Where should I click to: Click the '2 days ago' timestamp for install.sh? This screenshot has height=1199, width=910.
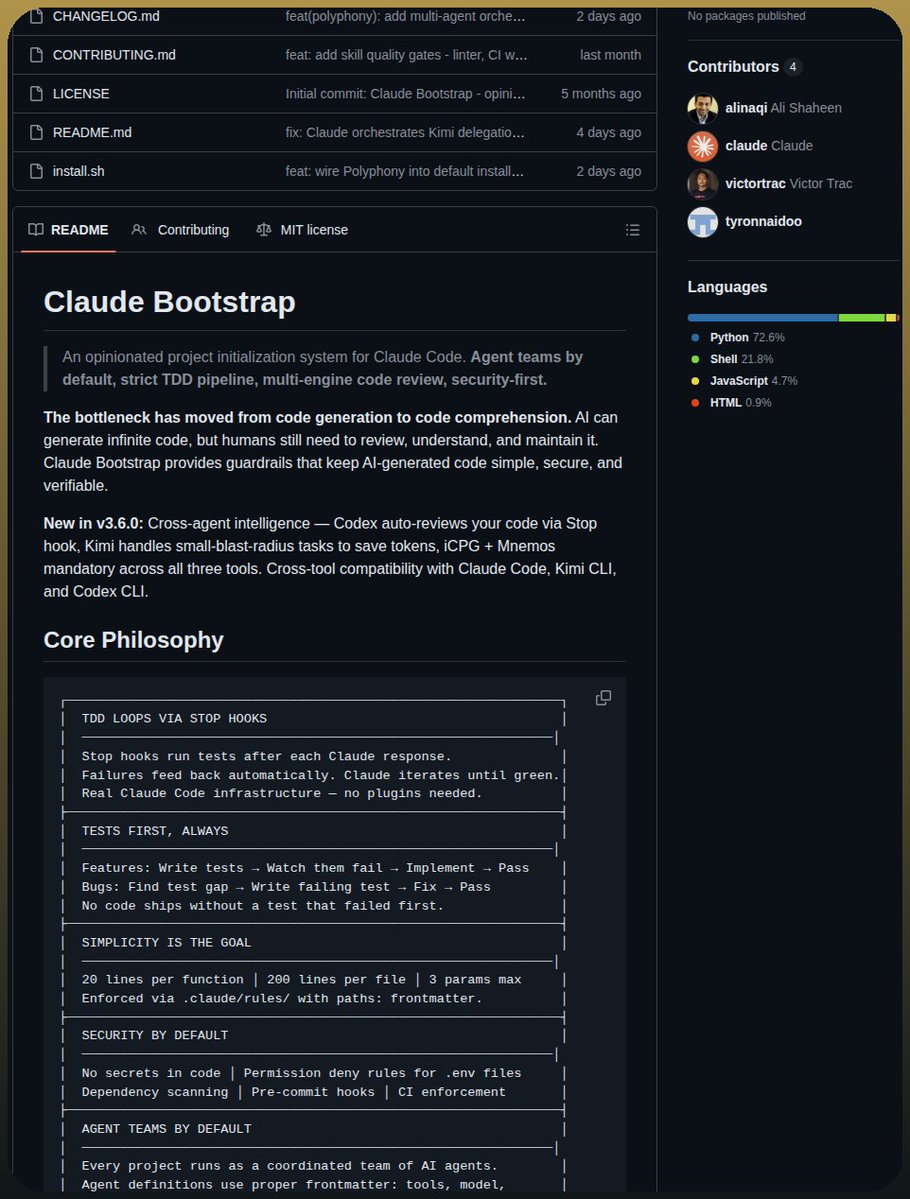(609, 171)
